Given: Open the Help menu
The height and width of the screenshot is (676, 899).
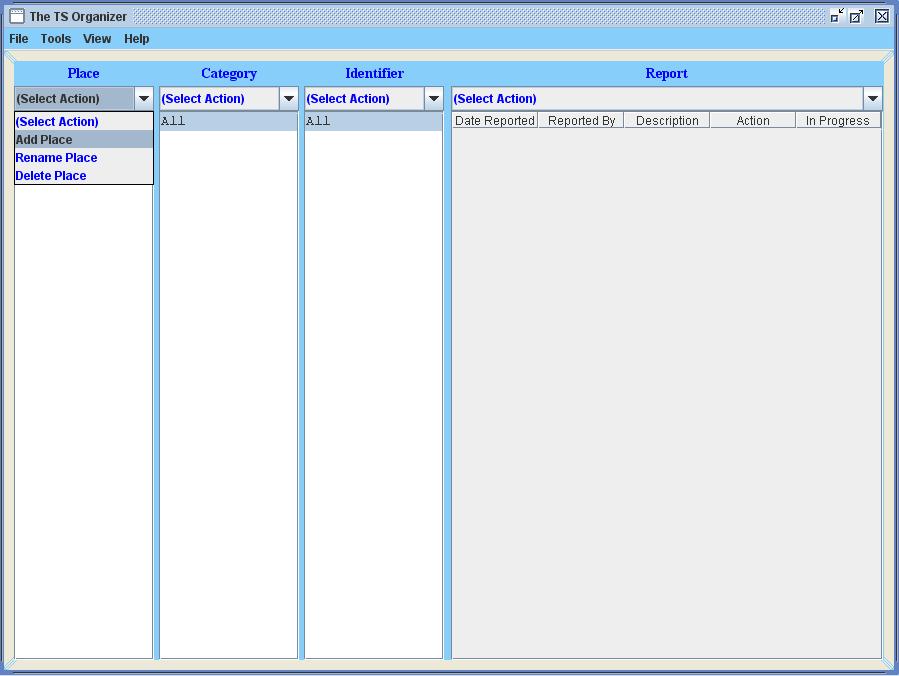Looking at the screenshot, I should (x=136, y=38).
